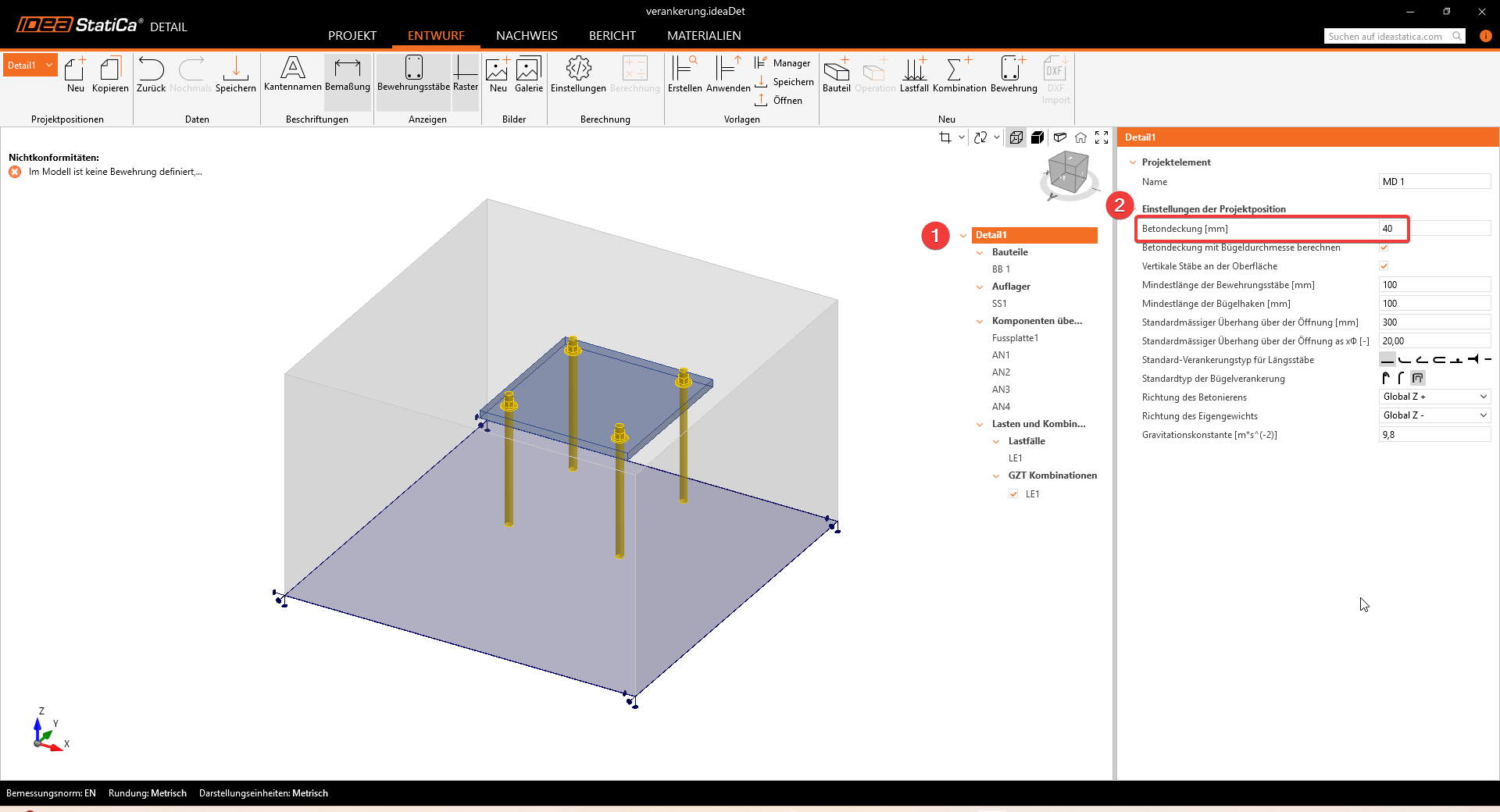The height and width of the screenshot is (812, 1500).
Task: Open the MATERIALIEN tab
Action: click(x=704, y=36)
